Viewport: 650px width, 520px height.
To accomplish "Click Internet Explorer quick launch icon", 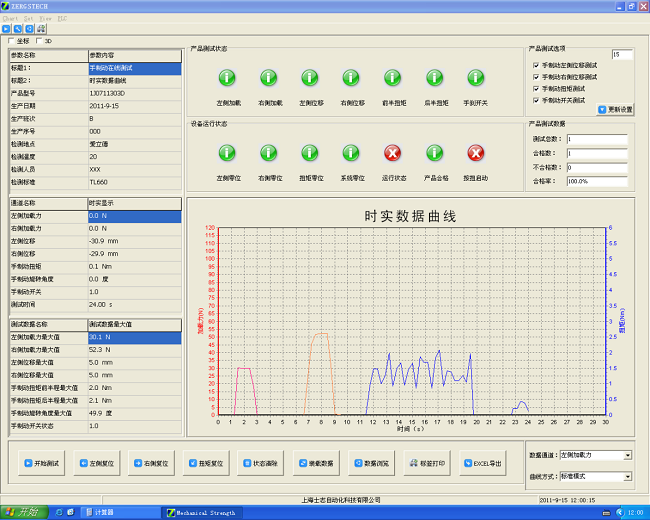I will coord(59,513).
